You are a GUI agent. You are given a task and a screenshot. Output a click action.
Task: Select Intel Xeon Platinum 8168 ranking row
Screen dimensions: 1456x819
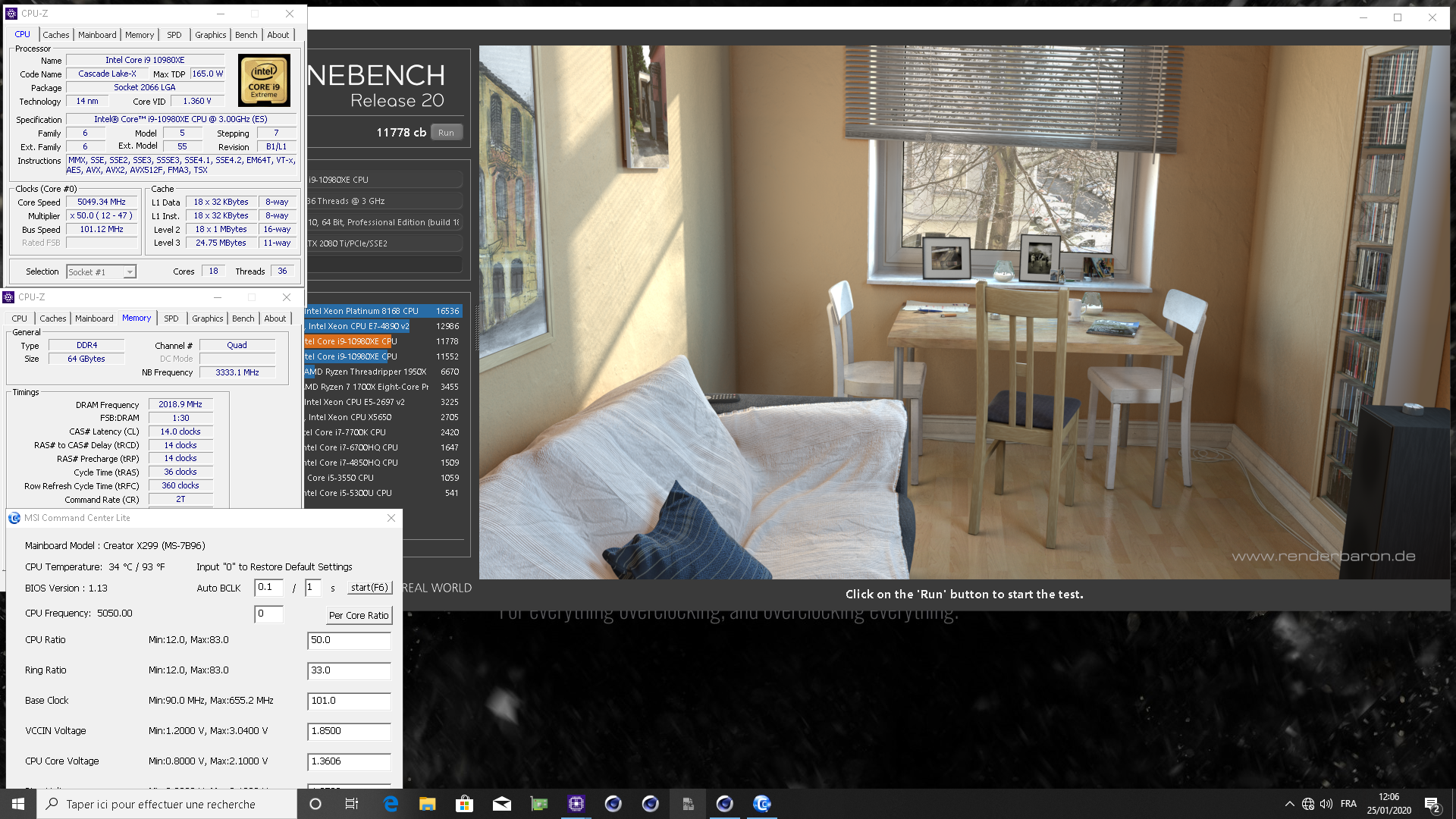(x=383, y=312)
